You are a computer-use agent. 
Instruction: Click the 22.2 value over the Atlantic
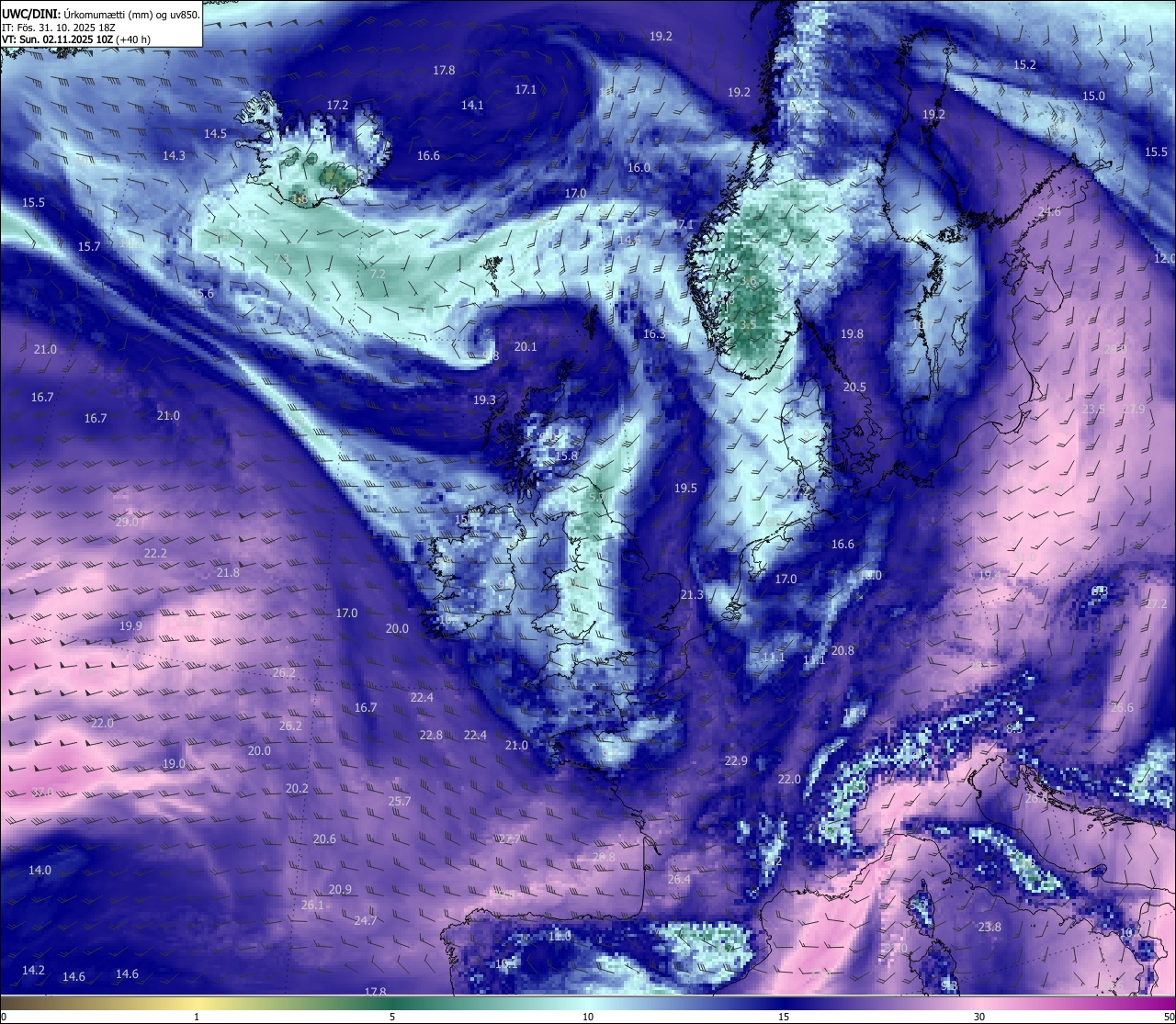[155, 554]
